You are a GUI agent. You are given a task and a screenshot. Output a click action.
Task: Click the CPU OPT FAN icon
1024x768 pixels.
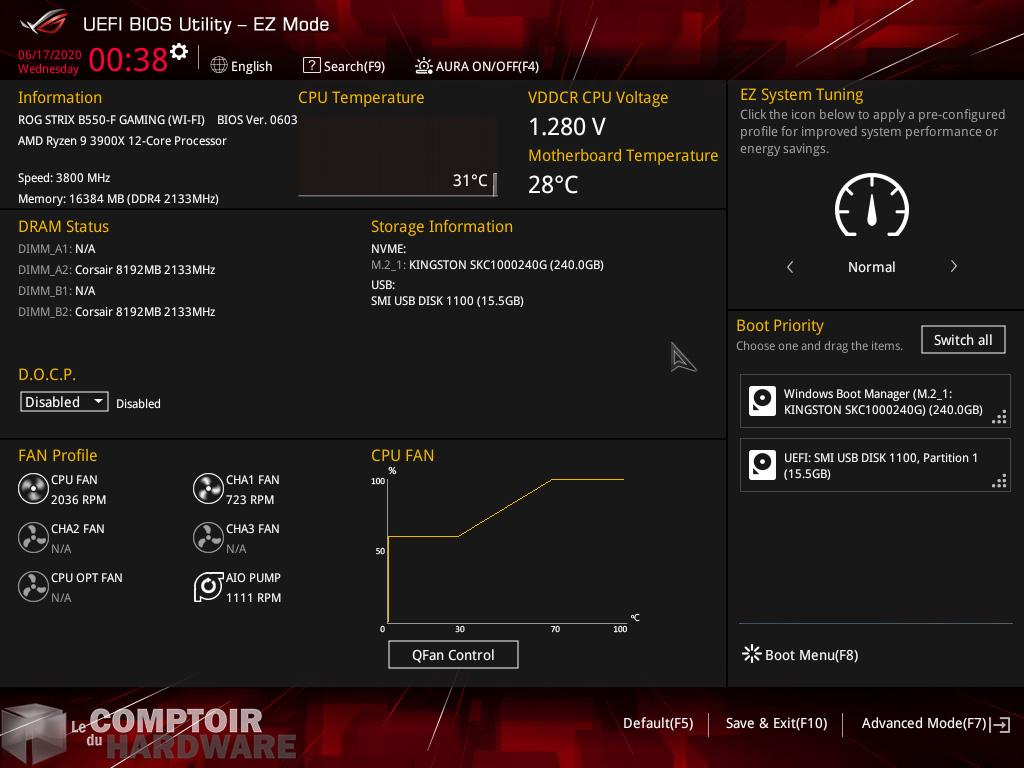[33, 587]
